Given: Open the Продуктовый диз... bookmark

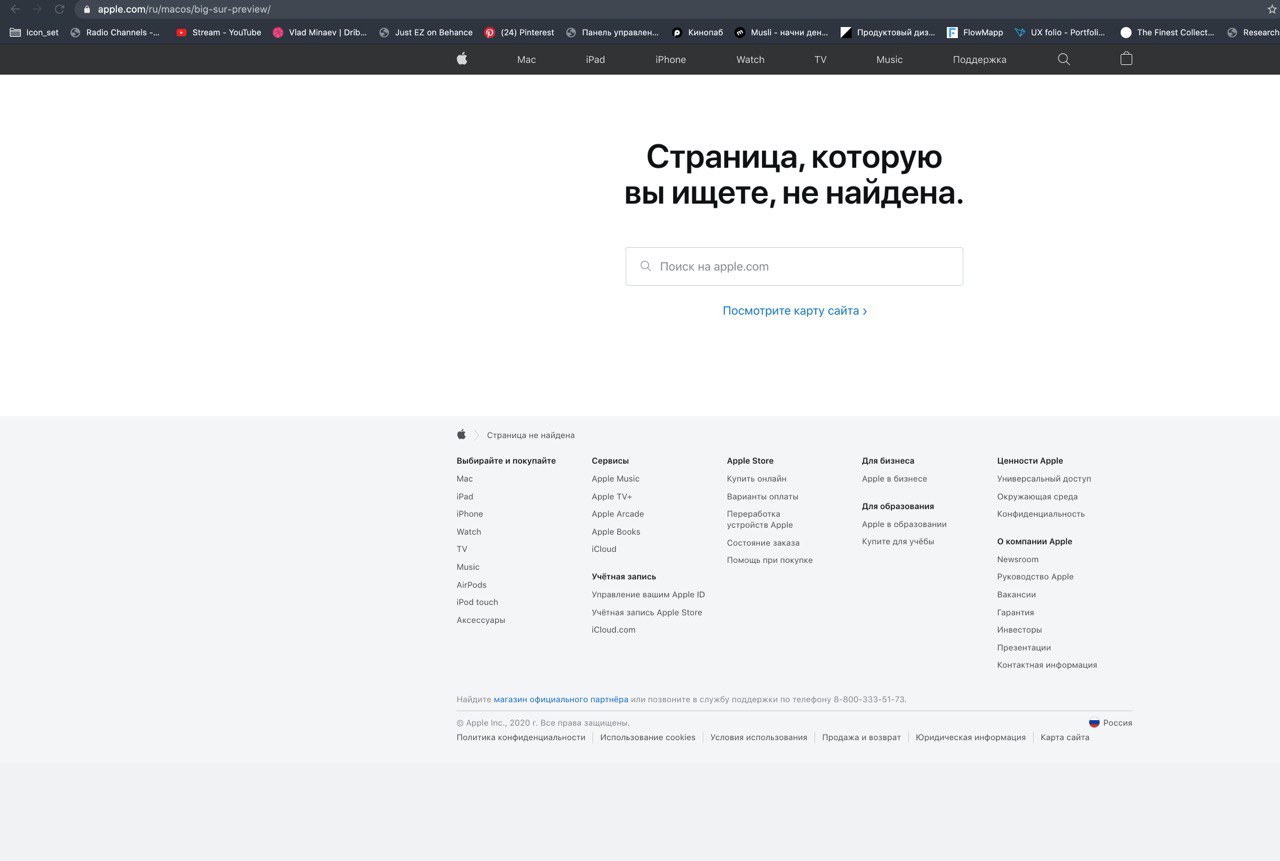Looking at the screenshot, I should click(x=888, y=32).
